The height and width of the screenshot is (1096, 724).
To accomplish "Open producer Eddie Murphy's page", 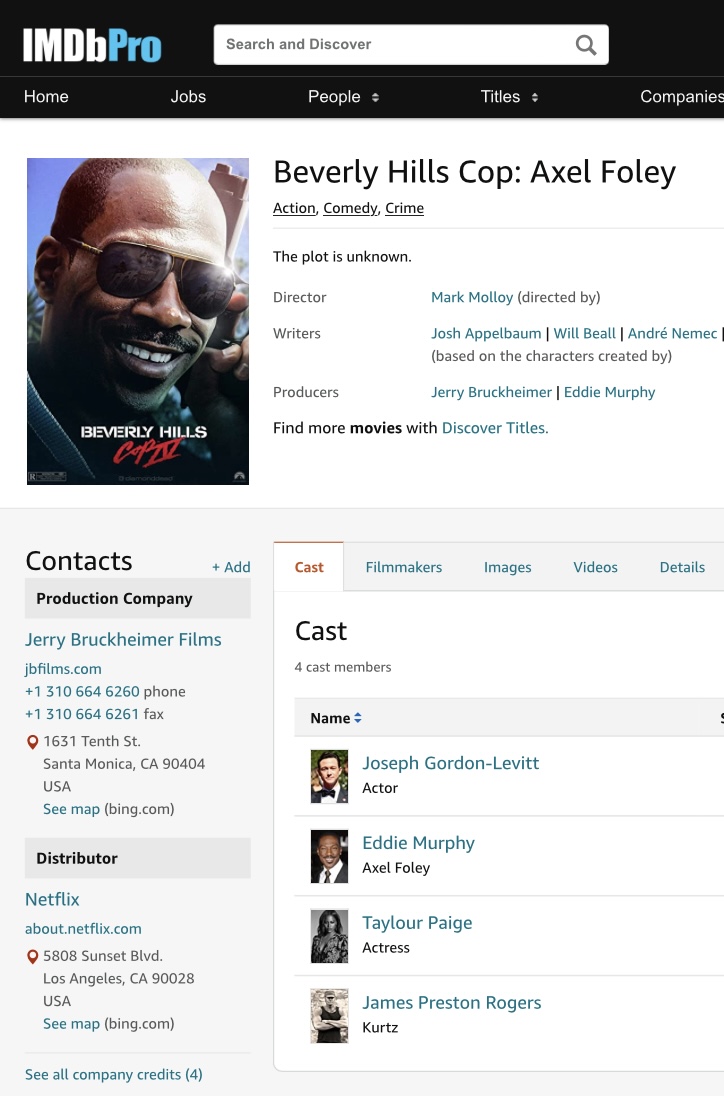I will click(x=609, y=392).
